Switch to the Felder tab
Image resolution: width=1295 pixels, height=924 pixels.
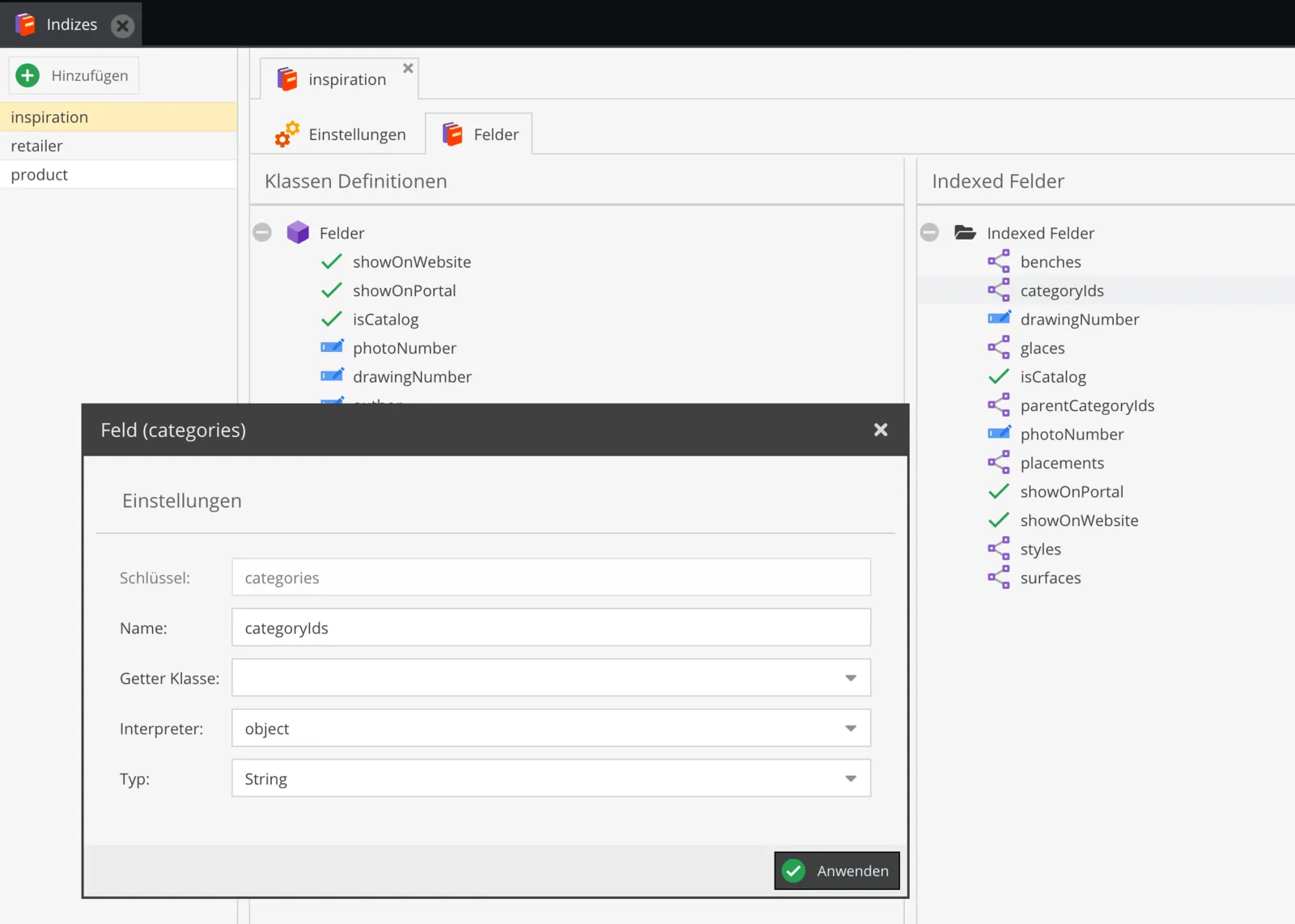(x=479, y=134)
